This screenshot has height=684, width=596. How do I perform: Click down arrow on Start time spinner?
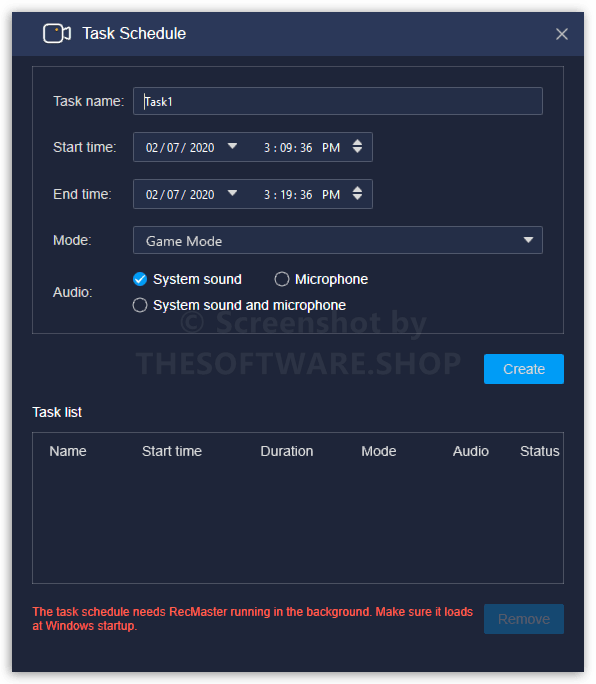(x=357, y=150)
